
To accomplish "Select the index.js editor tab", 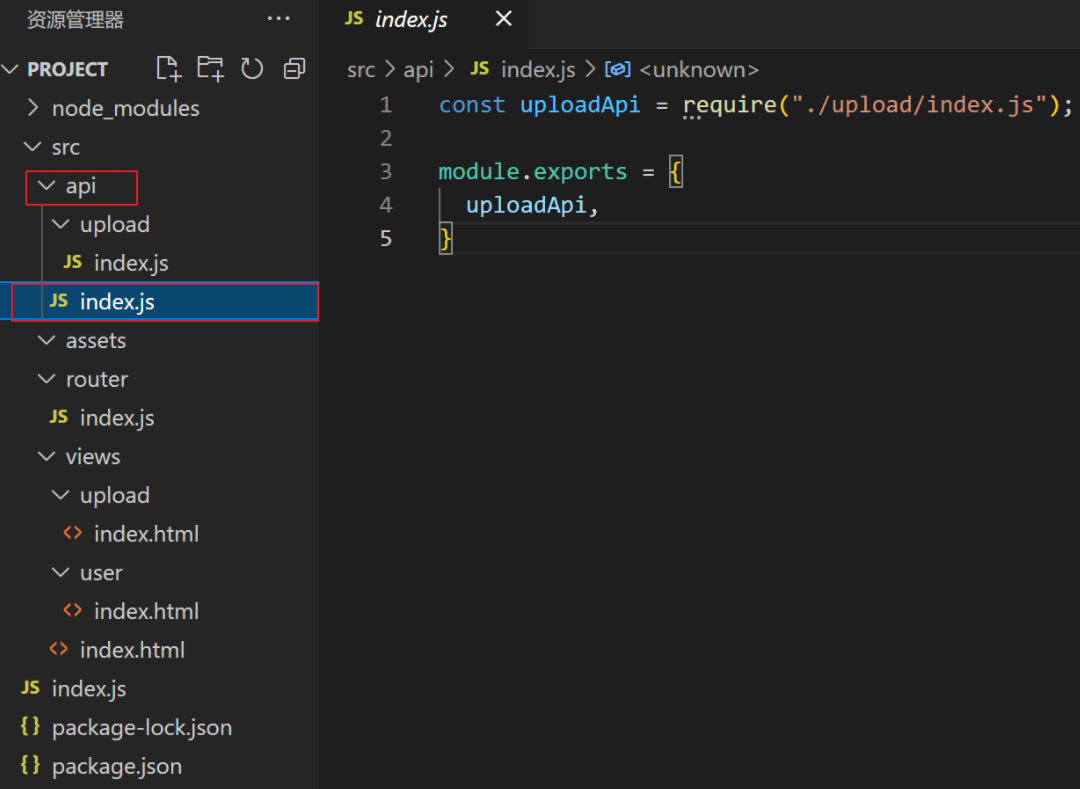I will click(x=424, y=19).
